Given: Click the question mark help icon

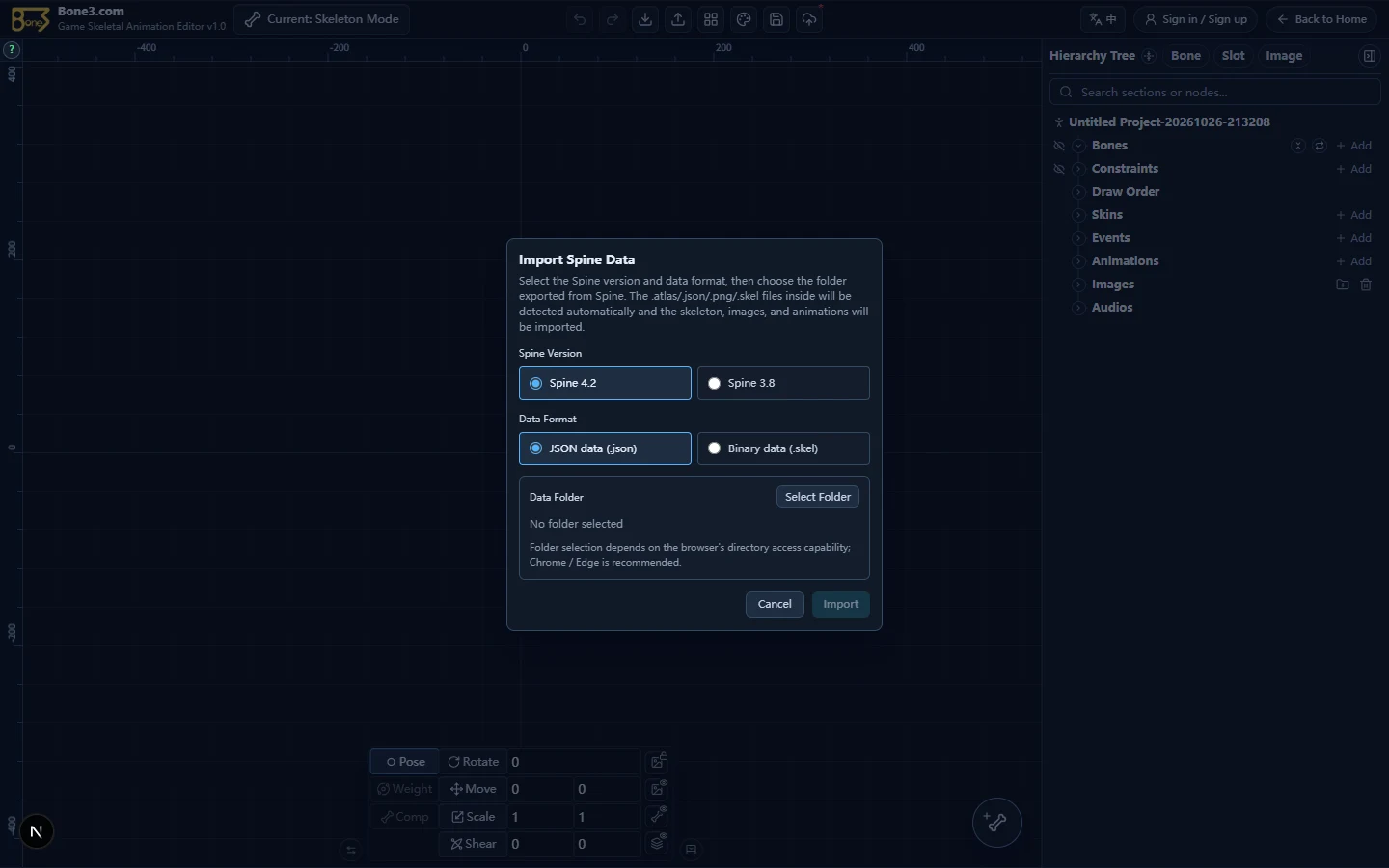Looking at the screenshot, I should pos(12,49).
